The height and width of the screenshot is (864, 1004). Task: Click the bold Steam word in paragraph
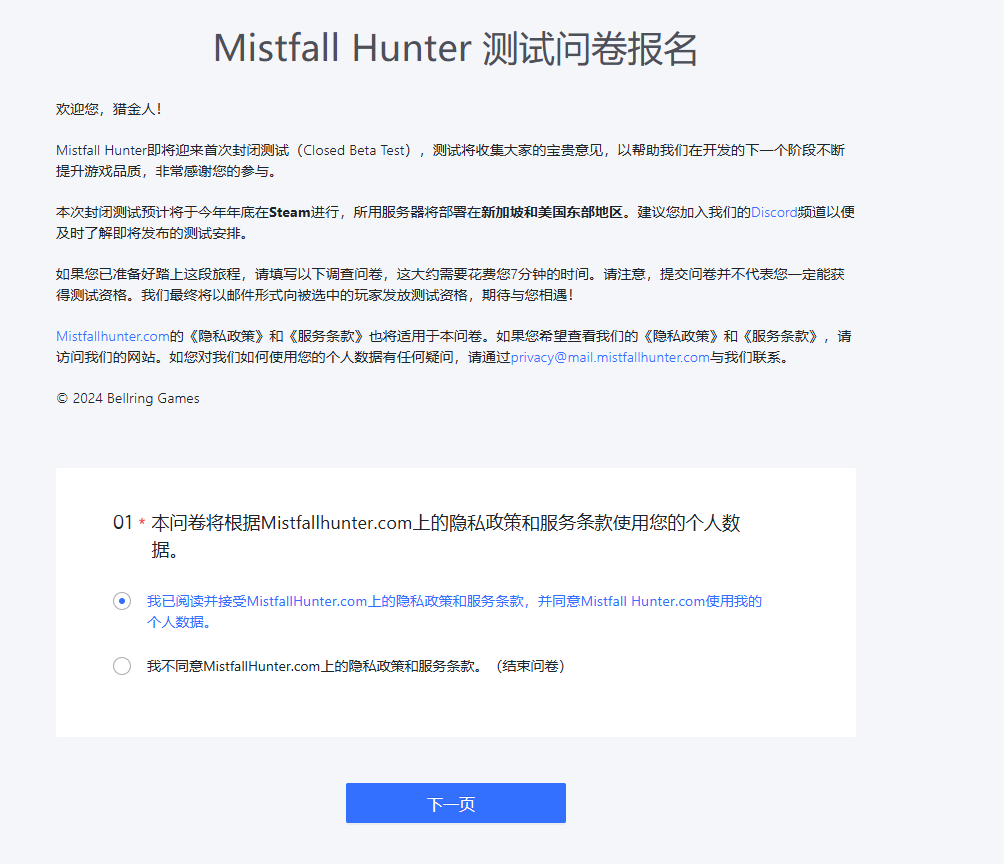point(289,212)
